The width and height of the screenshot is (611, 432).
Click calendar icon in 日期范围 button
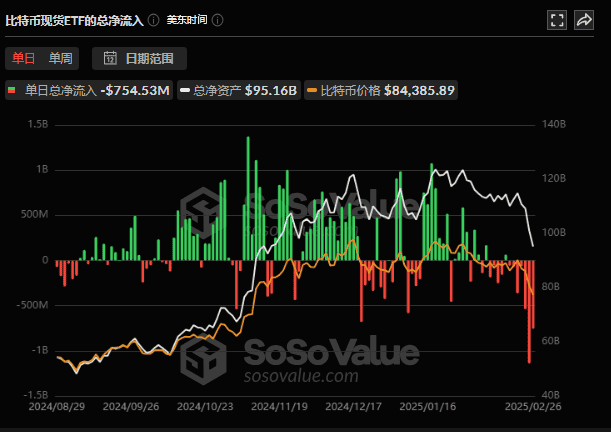coord(109,59)
